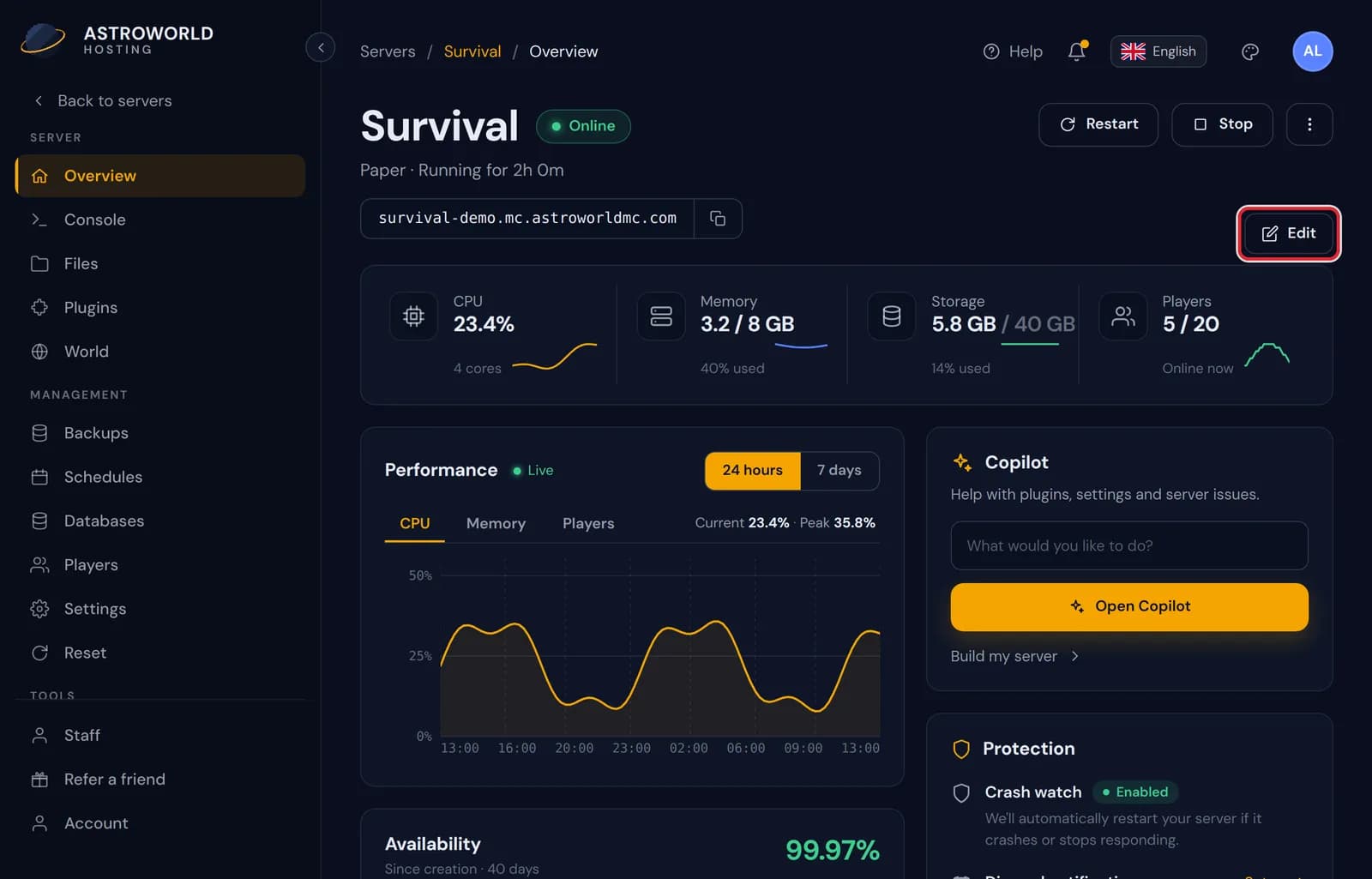Click the Players icon in the sidebar
This screenshot has height=879, width=1372.
click(x=39, y=565)
